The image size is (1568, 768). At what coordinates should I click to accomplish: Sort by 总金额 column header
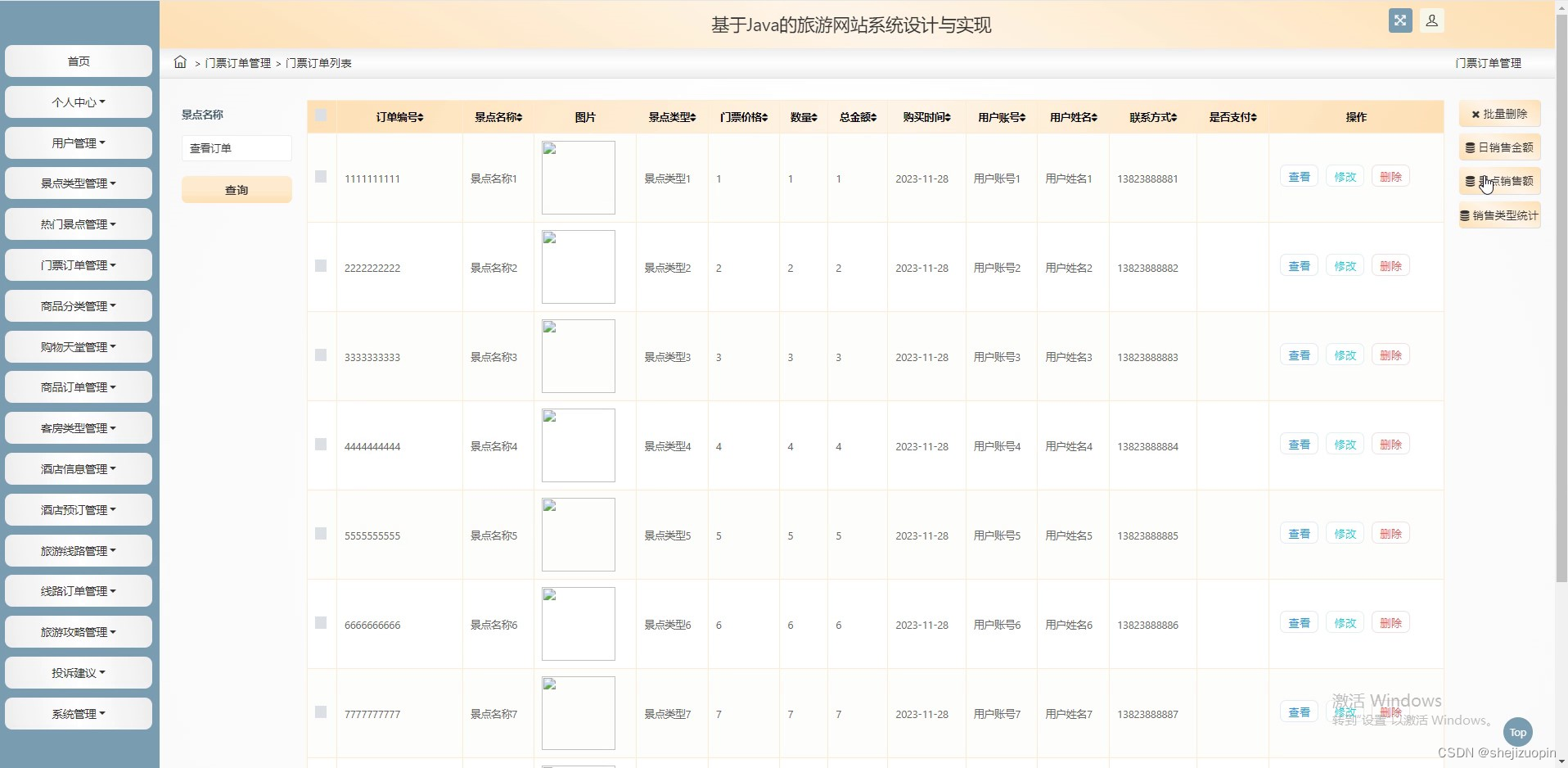point(858,117)
